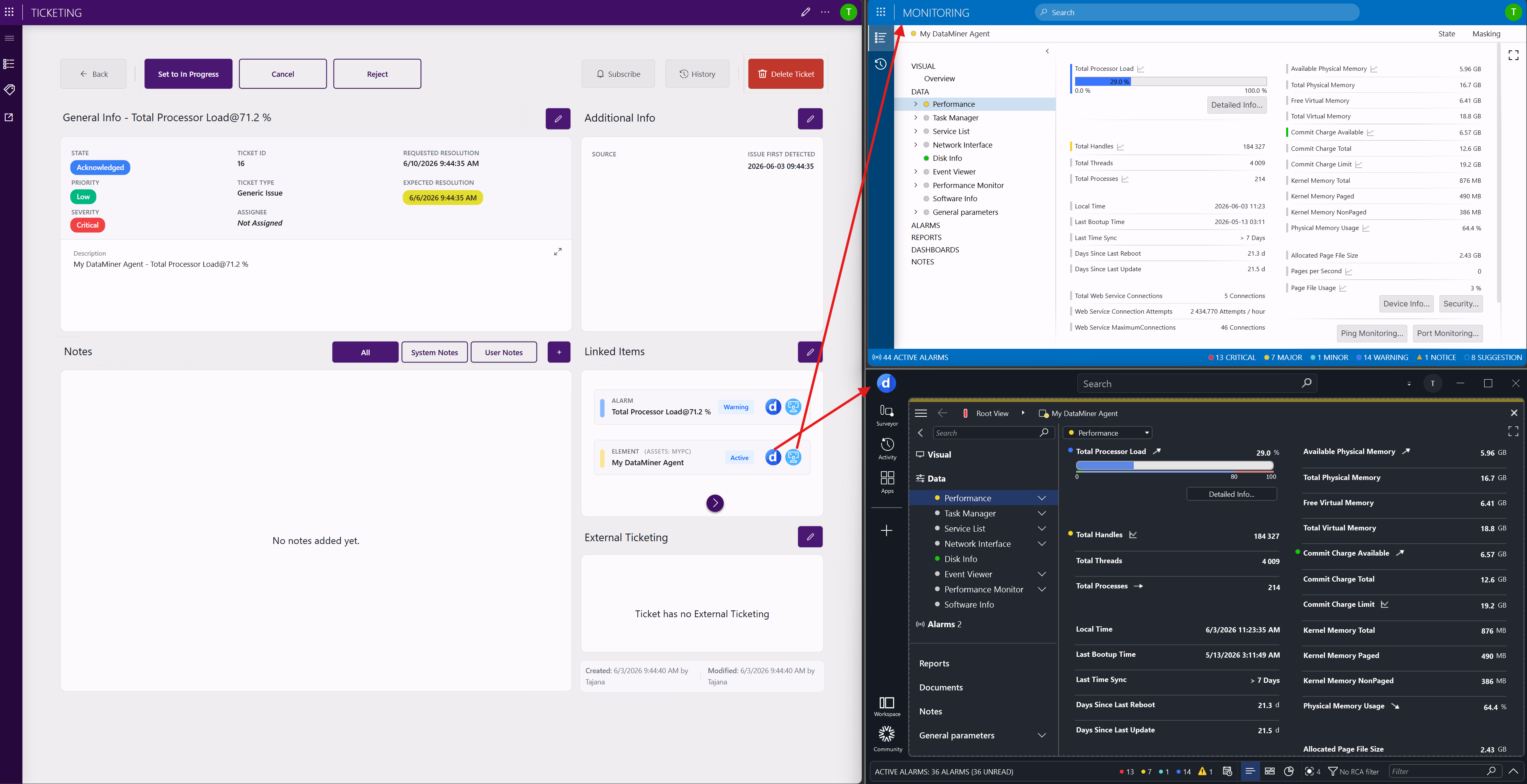Expand General parameters node in Monitoring tree
This screenshot has width=1527, height=784.
[x=915, y=212]
